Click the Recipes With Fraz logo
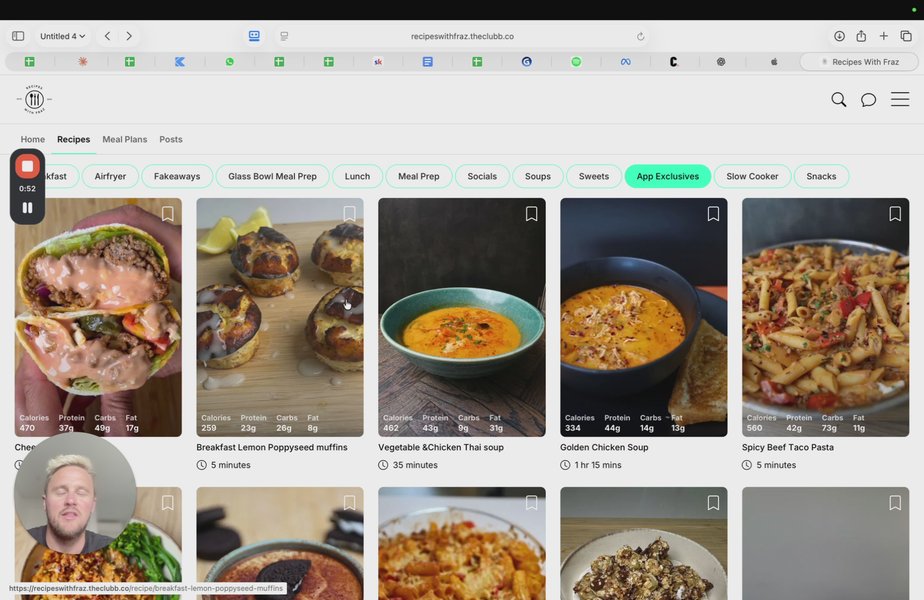The height and width of the screenshot is (600, 924). click(x=34, y=99)
